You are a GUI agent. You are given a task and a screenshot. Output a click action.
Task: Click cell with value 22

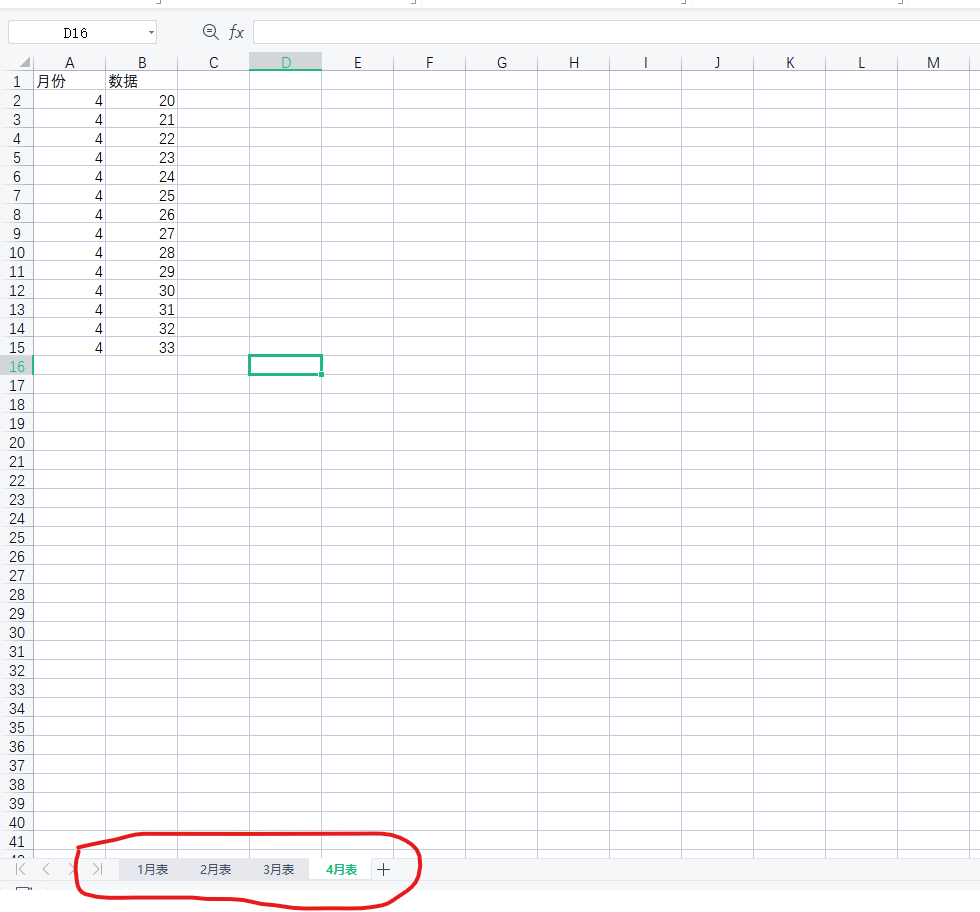(x=142, y=138)
